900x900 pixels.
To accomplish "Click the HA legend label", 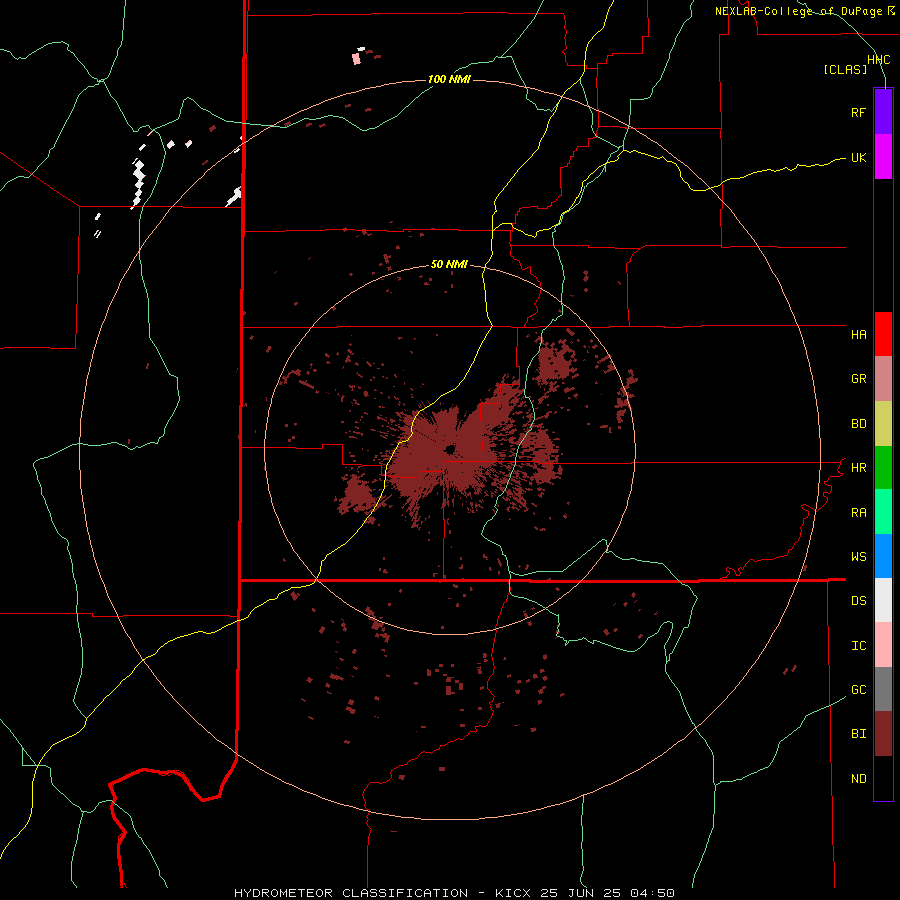I will (x=858, y=334).
